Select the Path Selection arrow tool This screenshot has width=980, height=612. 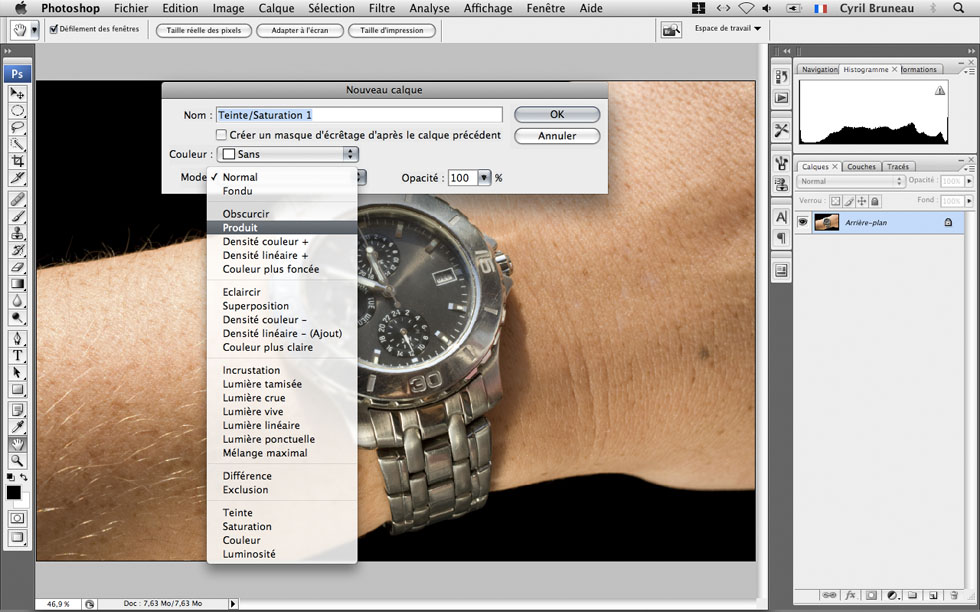click(x=17, y=373)
